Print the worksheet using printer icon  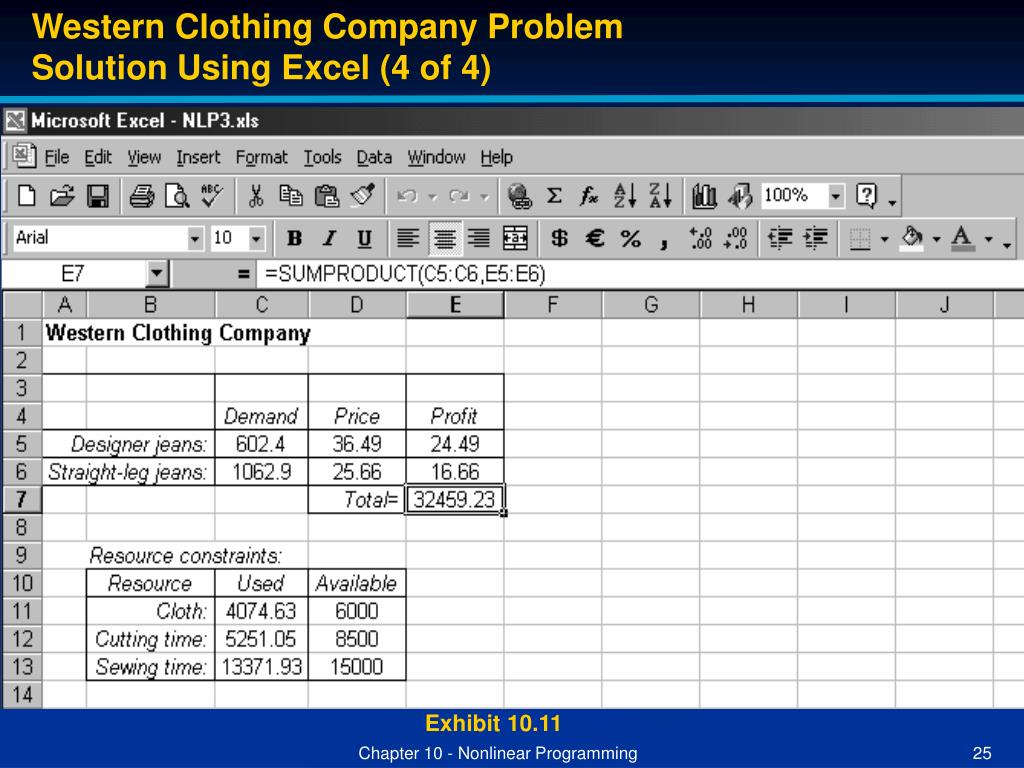[x=142, y=195]
